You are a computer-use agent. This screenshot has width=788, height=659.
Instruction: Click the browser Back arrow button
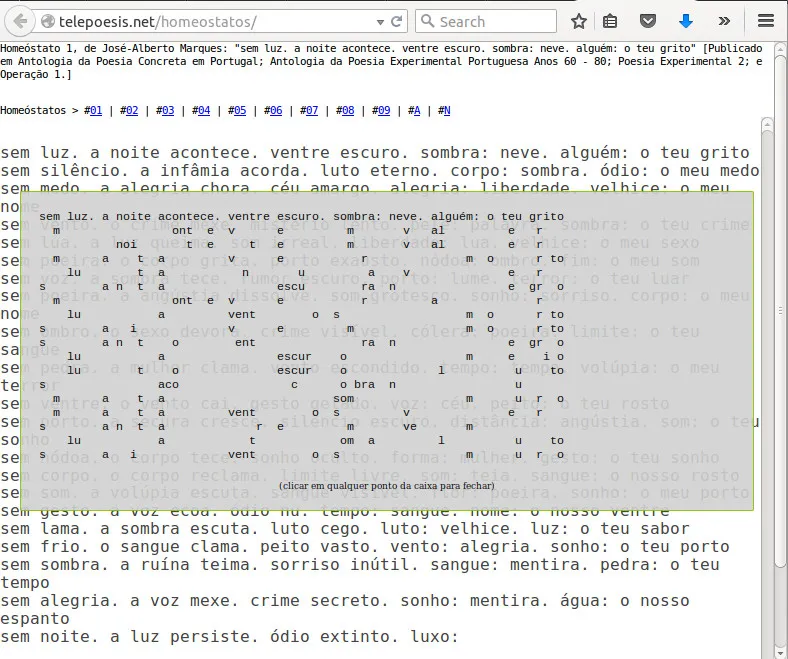(x=20, y=21)
